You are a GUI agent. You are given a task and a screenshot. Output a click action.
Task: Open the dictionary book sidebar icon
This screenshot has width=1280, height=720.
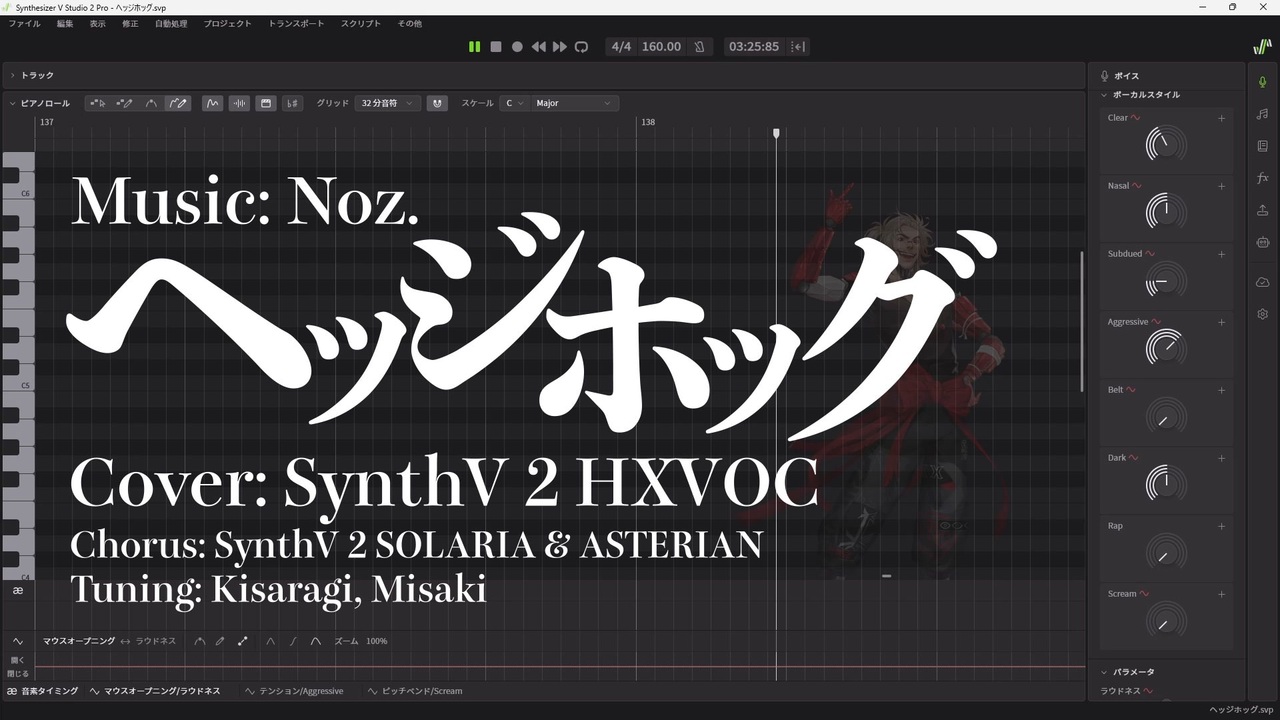1263,146
